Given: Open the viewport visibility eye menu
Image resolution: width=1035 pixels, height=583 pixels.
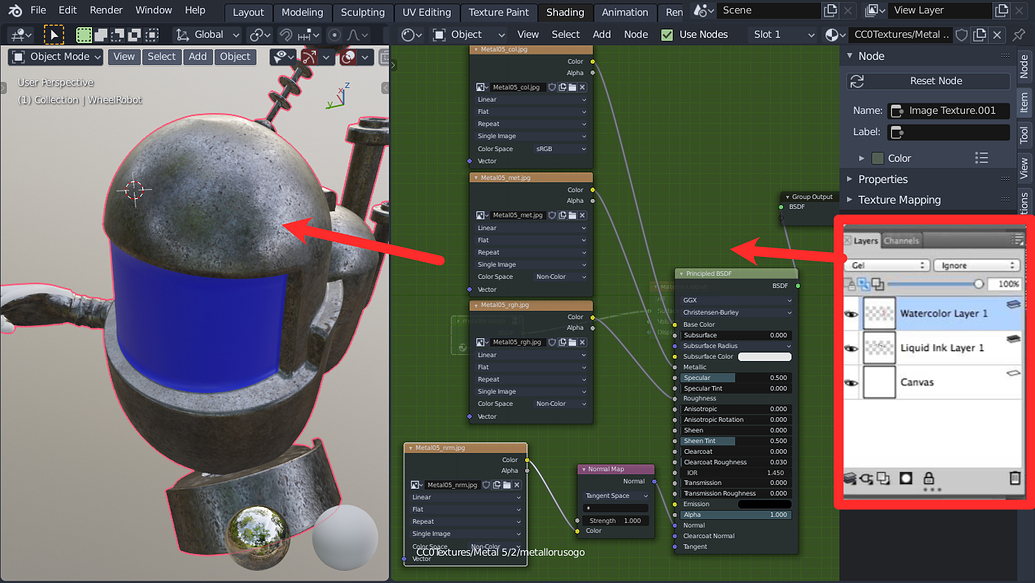Looking at the screenshot, I should point(283,57).
